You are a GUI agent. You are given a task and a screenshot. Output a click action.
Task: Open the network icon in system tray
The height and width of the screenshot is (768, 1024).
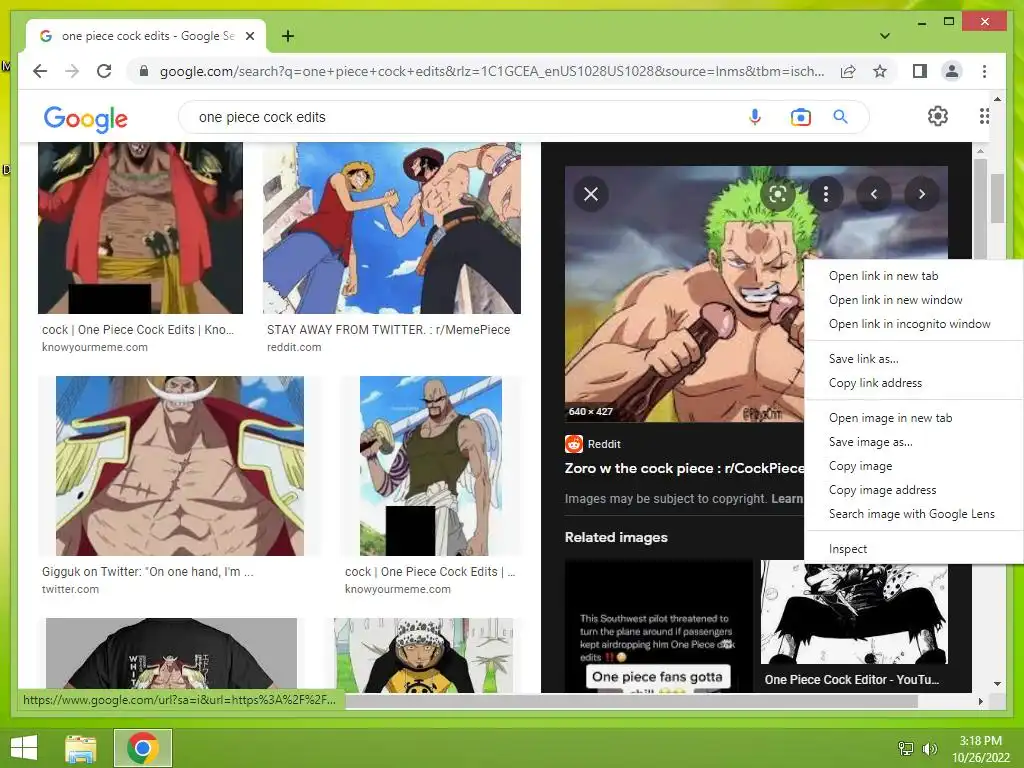click(906, 748)
